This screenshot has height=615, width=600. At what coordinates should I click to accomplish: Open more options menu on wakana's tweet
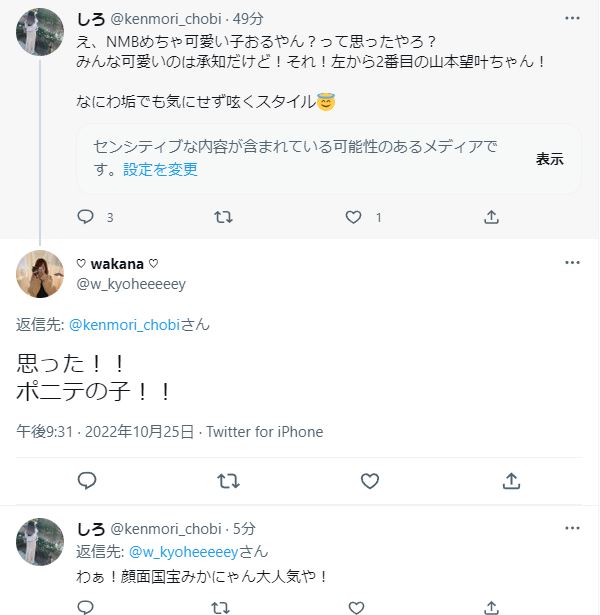[x=572, y=262]
